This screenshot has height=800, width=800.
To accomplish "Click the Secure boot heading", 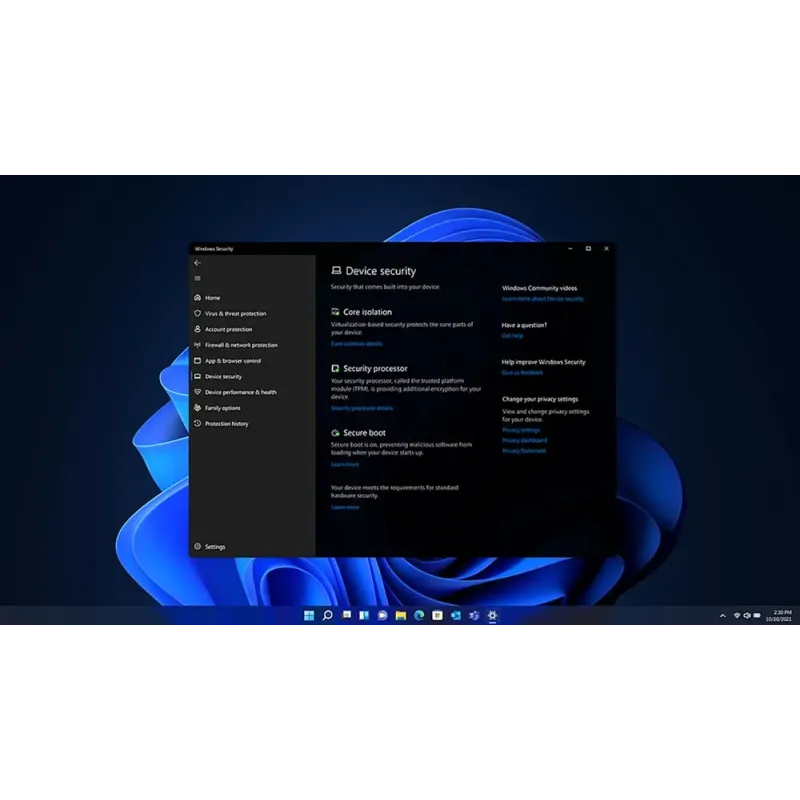I will [x=364, y=433].
